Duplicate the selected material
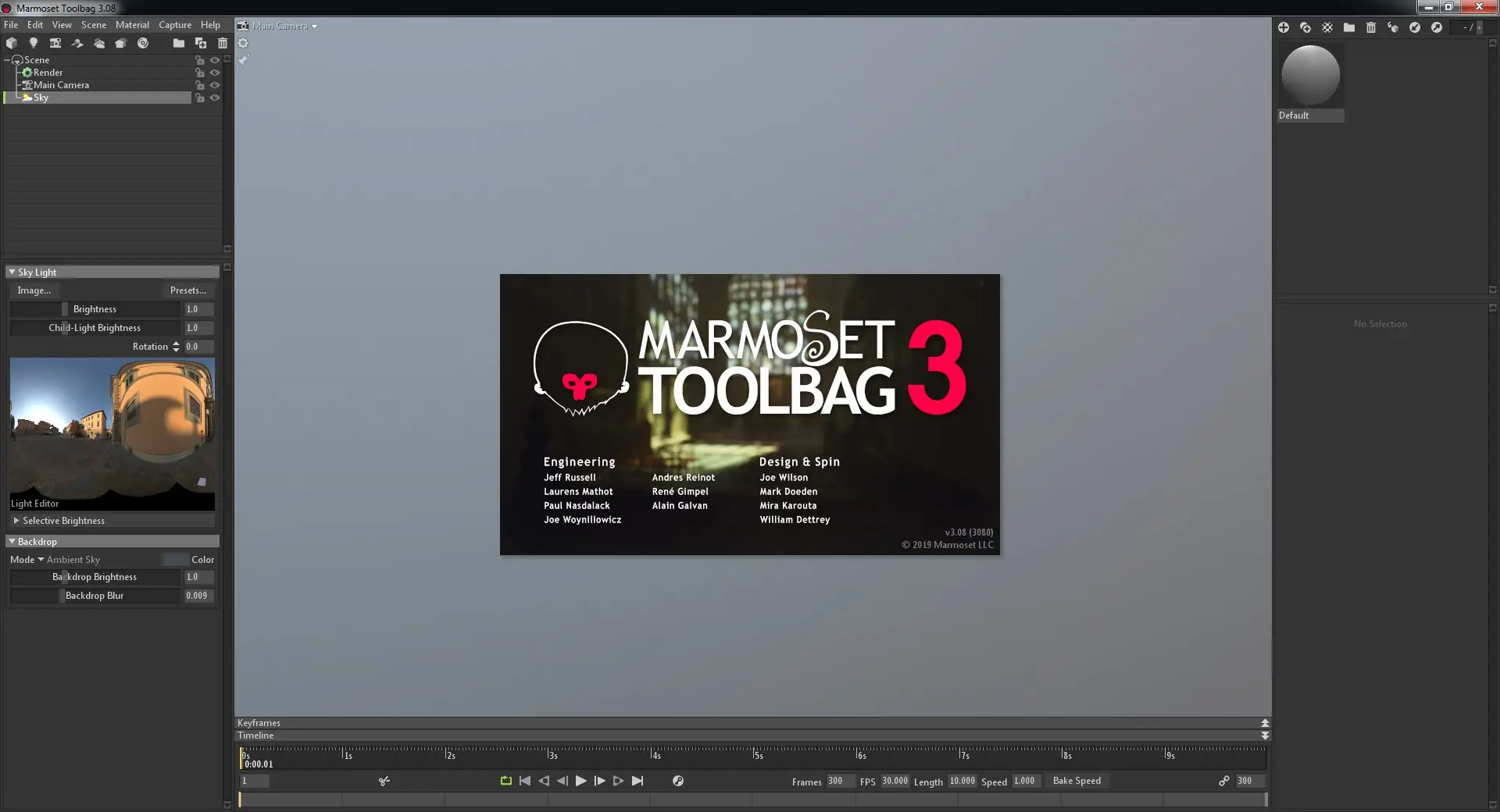1500x812 pixels. pos(1305,27)
